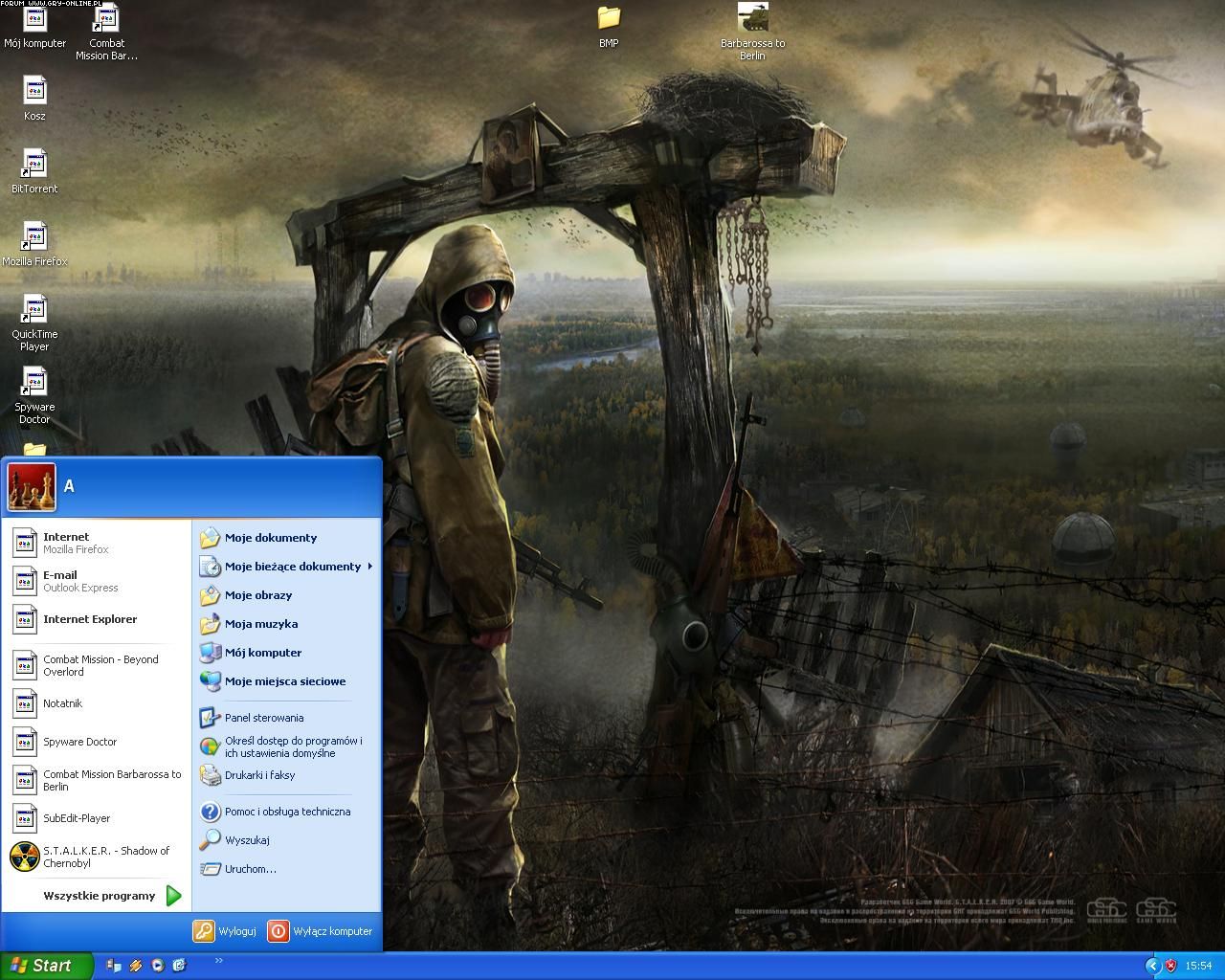Click the taskbar clock 15:54
The width and height of the screenshot is (1225, 980).
click(x=1198, y=966)
